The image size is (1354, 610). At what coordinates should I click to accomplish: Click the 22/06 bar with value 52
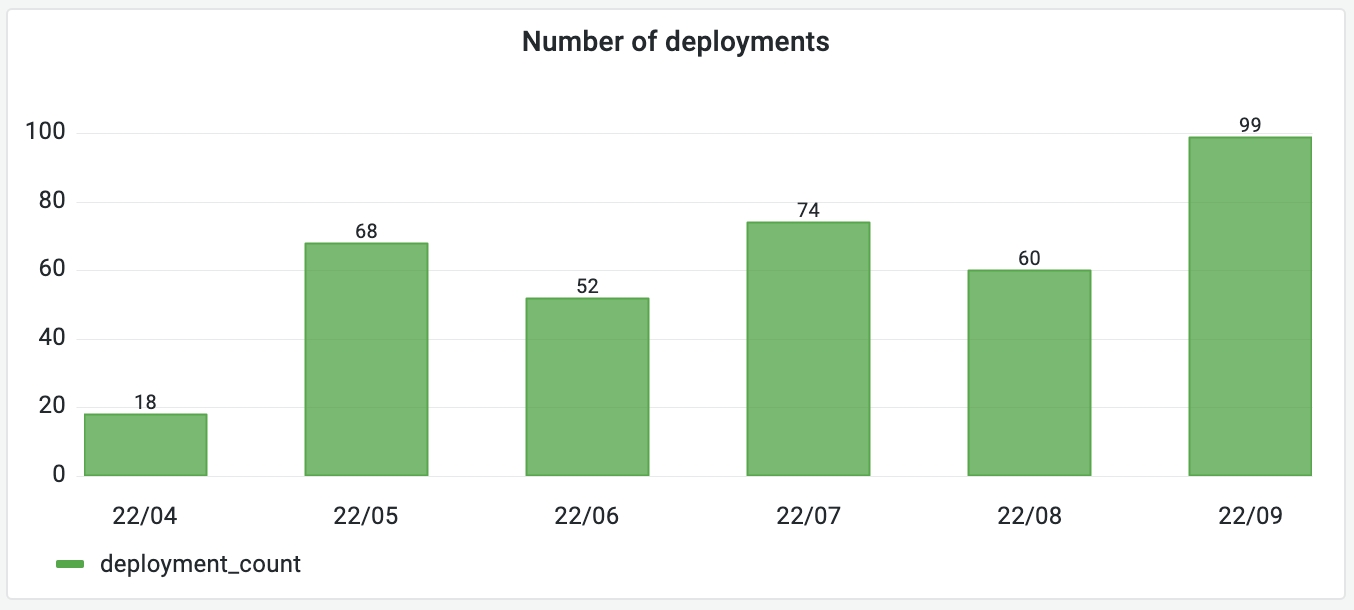[587, 387]
